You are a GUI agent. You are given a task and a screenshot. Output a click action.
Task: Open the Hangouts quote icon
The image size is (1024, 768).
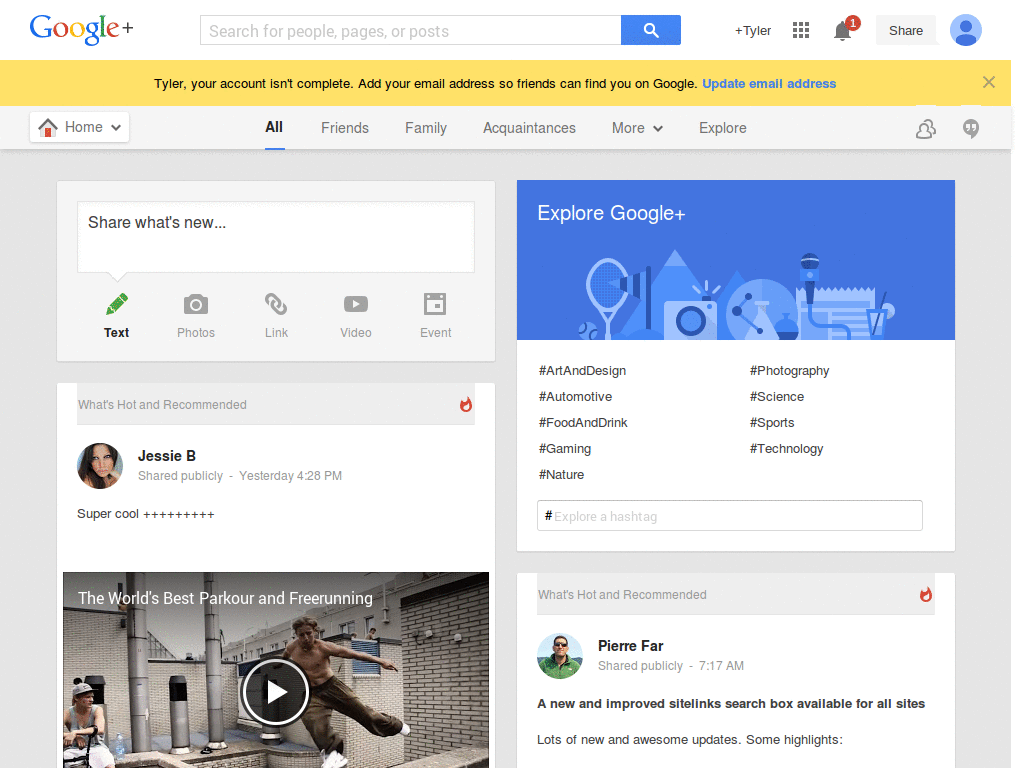coord(971,129)
